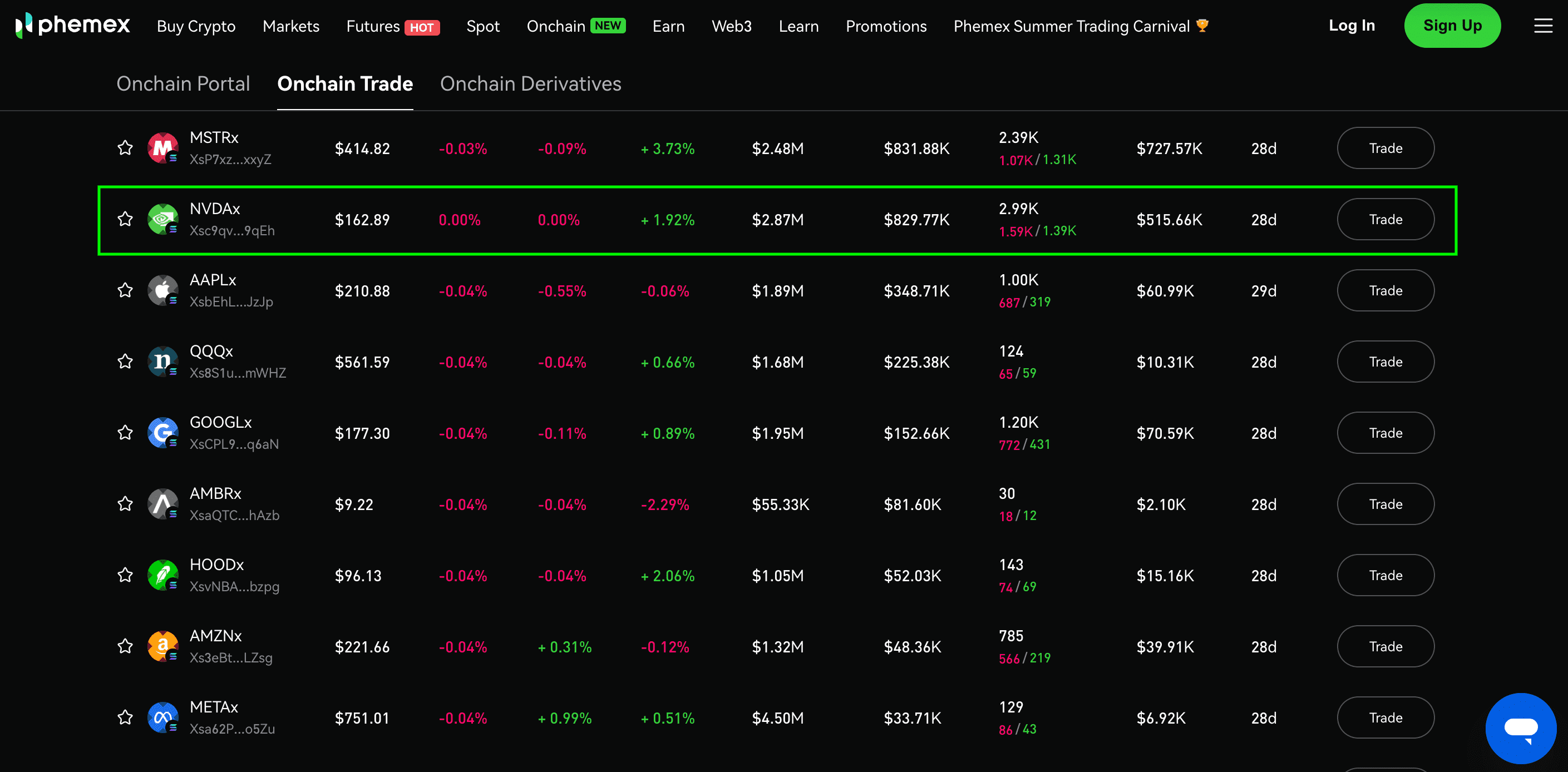Image resolution: width=1568 pixels, height=772 pixels.
Task: Open the Futures menu
Action: point(393,26)
